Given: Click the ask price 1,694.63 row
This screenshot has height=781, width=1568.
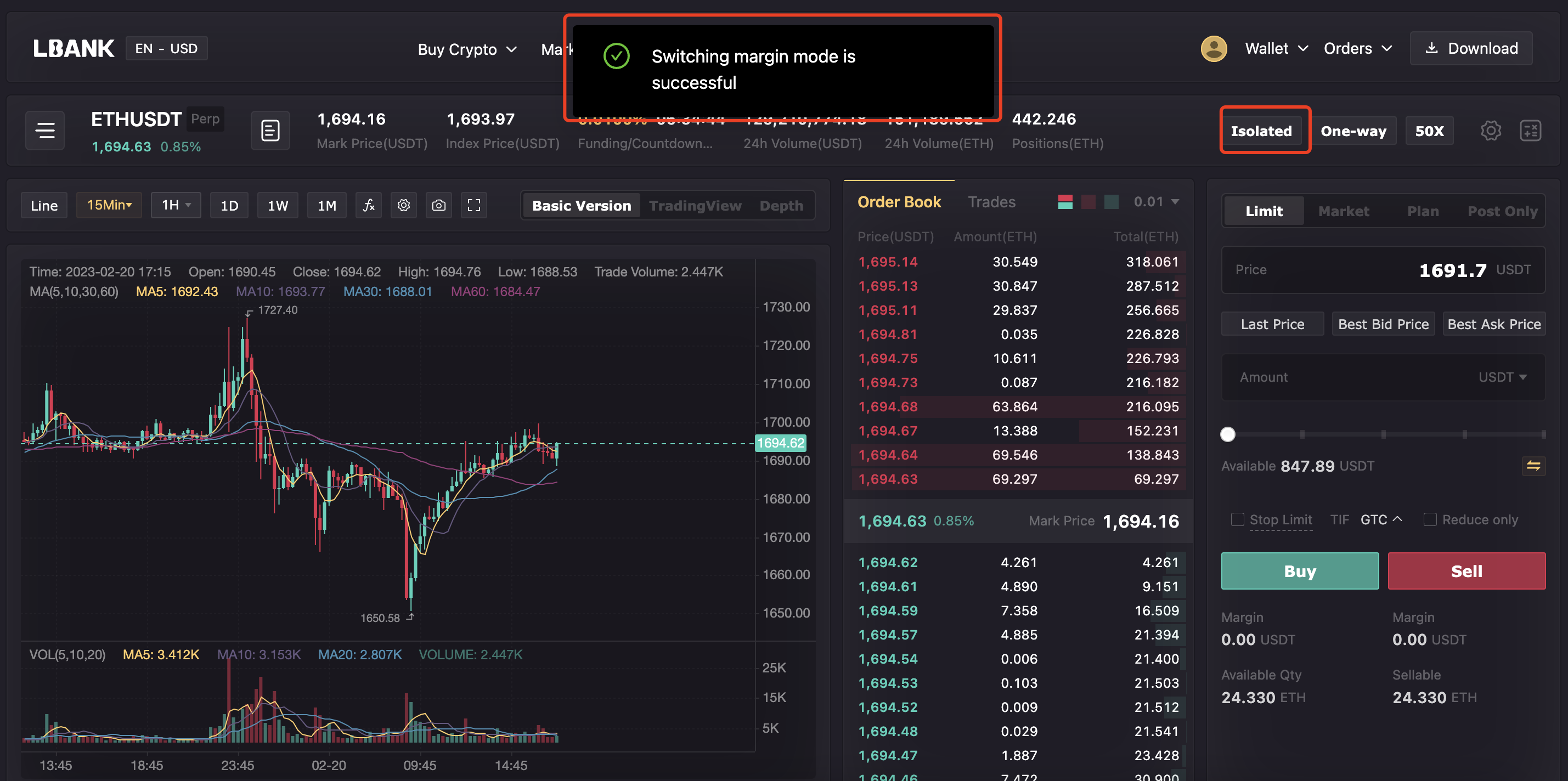Looking at the screenshot, I should pyautogui.click(x=1018, y=478).
